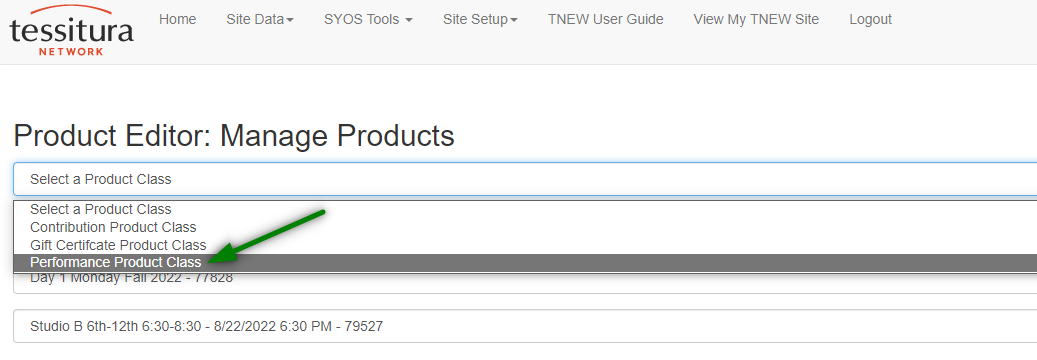The width and height of the screenshot is (1037, 360).
Task: Click the Product Editor: Manage Products heading
Action: 234,136
